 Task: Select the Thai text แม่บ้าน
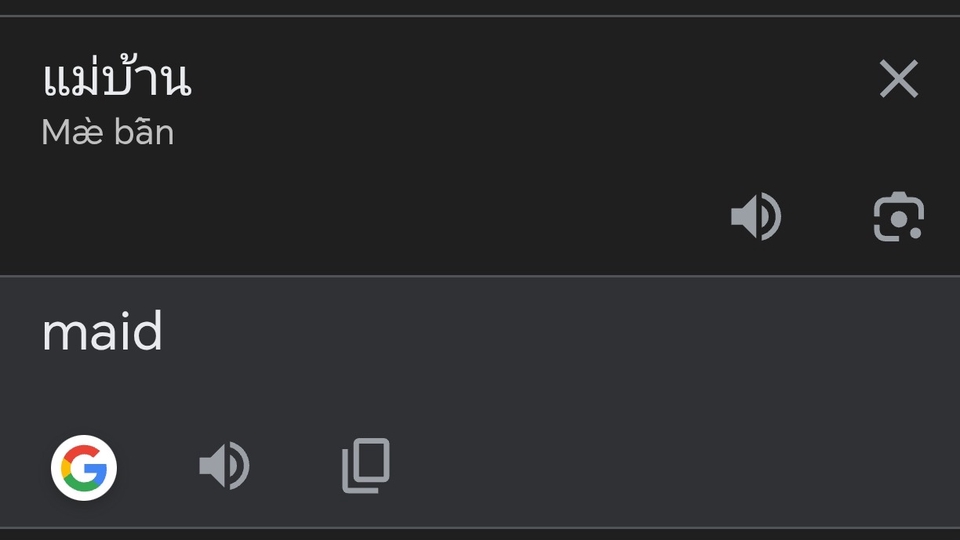(116, 80)
